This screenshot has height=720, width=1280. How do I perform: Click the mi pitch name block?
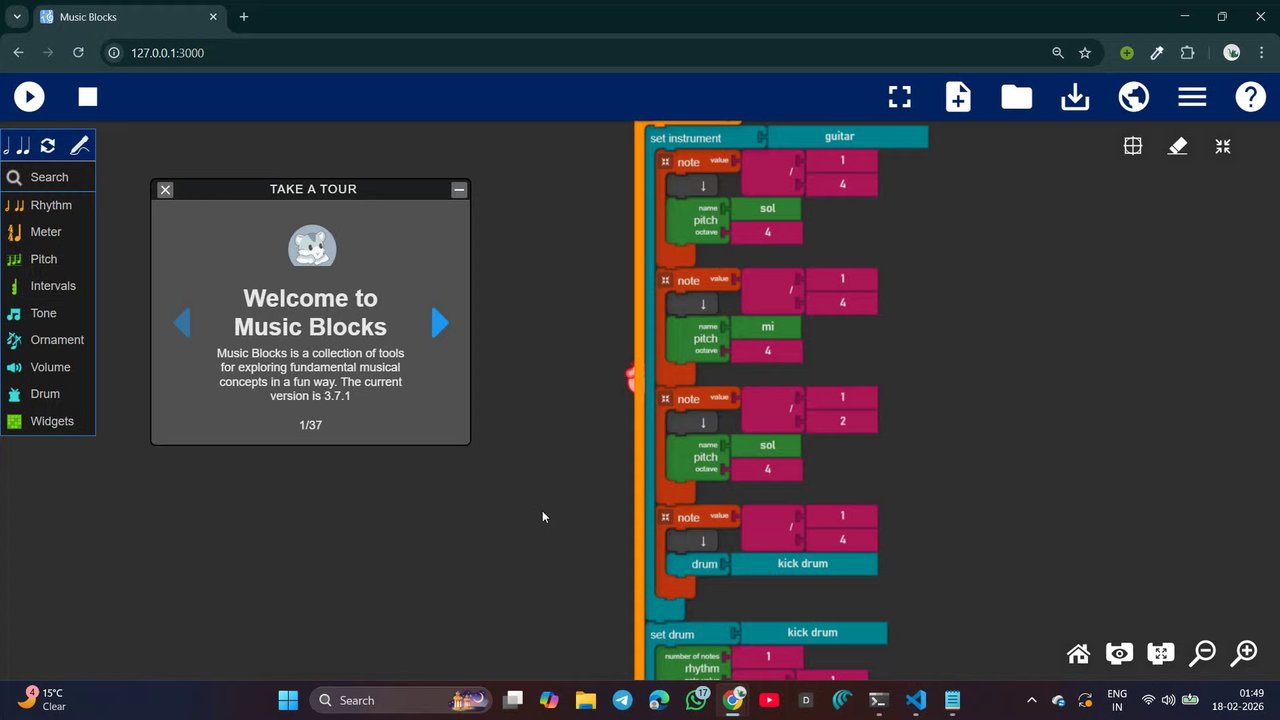pyautogui.click(x=767, y=327)
